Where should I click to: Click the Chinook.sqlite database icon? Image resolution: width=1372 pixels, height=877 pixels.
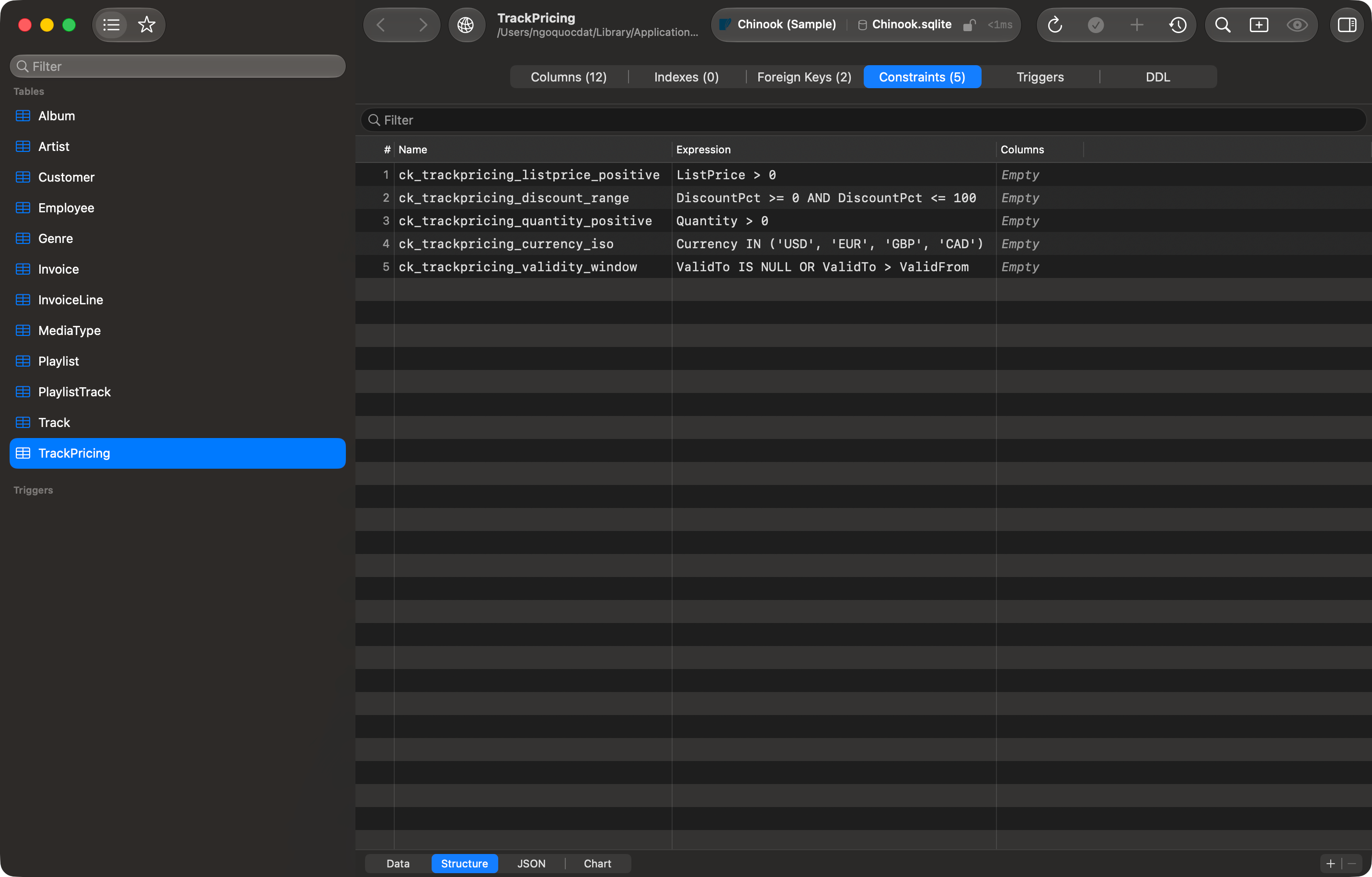tap(862, 25)
